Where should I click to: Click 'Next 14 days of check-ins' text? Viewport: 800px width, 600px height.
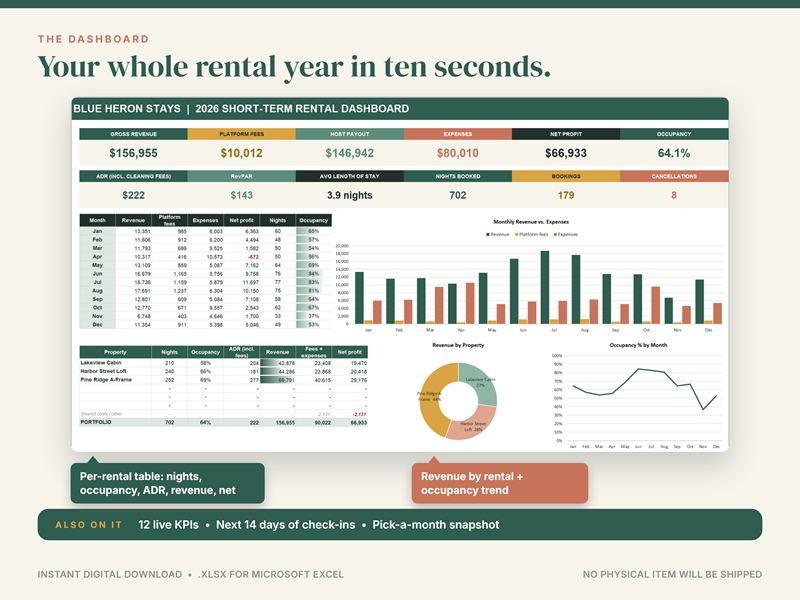pos(286,524)
